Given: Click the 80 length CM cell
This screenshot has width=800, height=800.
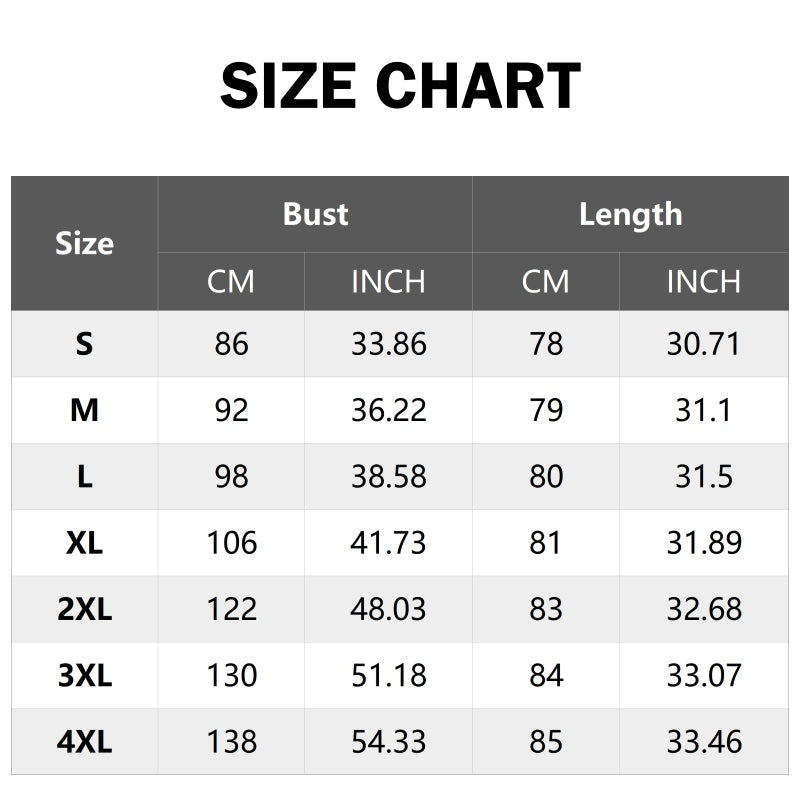Looking at the screenshot, I should 546,476.
